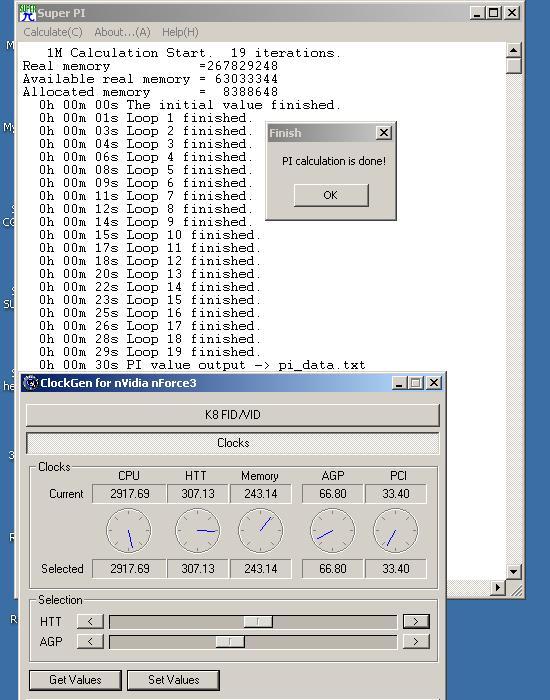Click the Get Values button
This screenshot has width=550, height=700.
pos(75,679)
